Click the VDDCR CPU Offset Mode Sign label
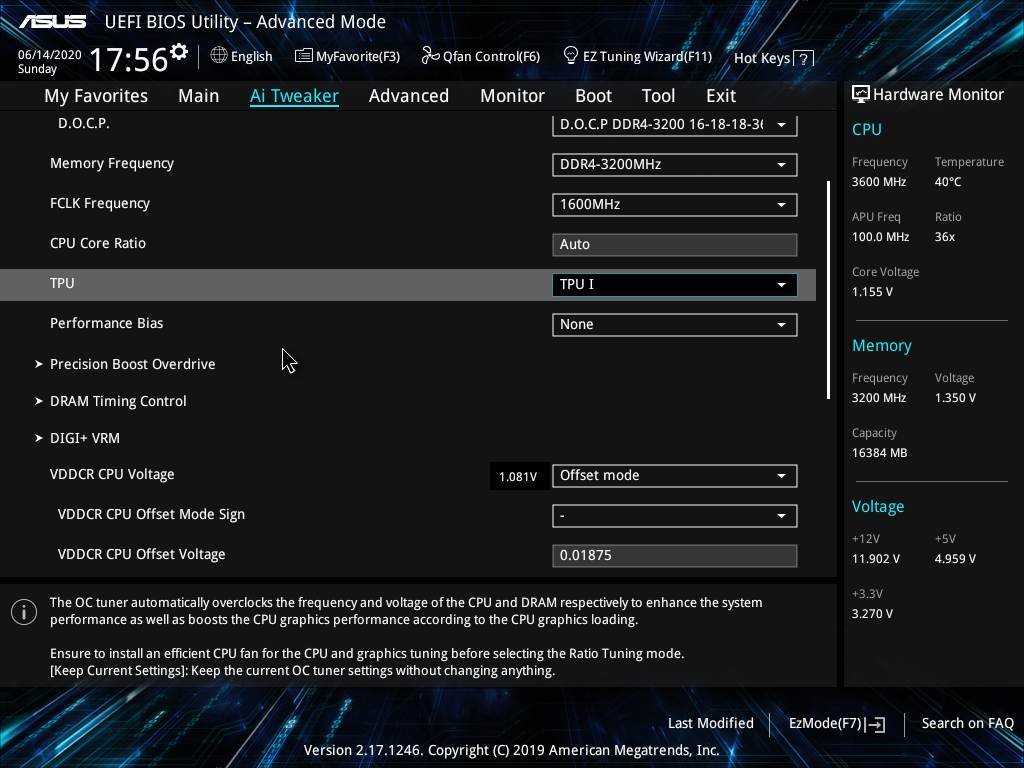Image resolution: width=1024 pixels, height=768 pixels. (x=151, y=515)
